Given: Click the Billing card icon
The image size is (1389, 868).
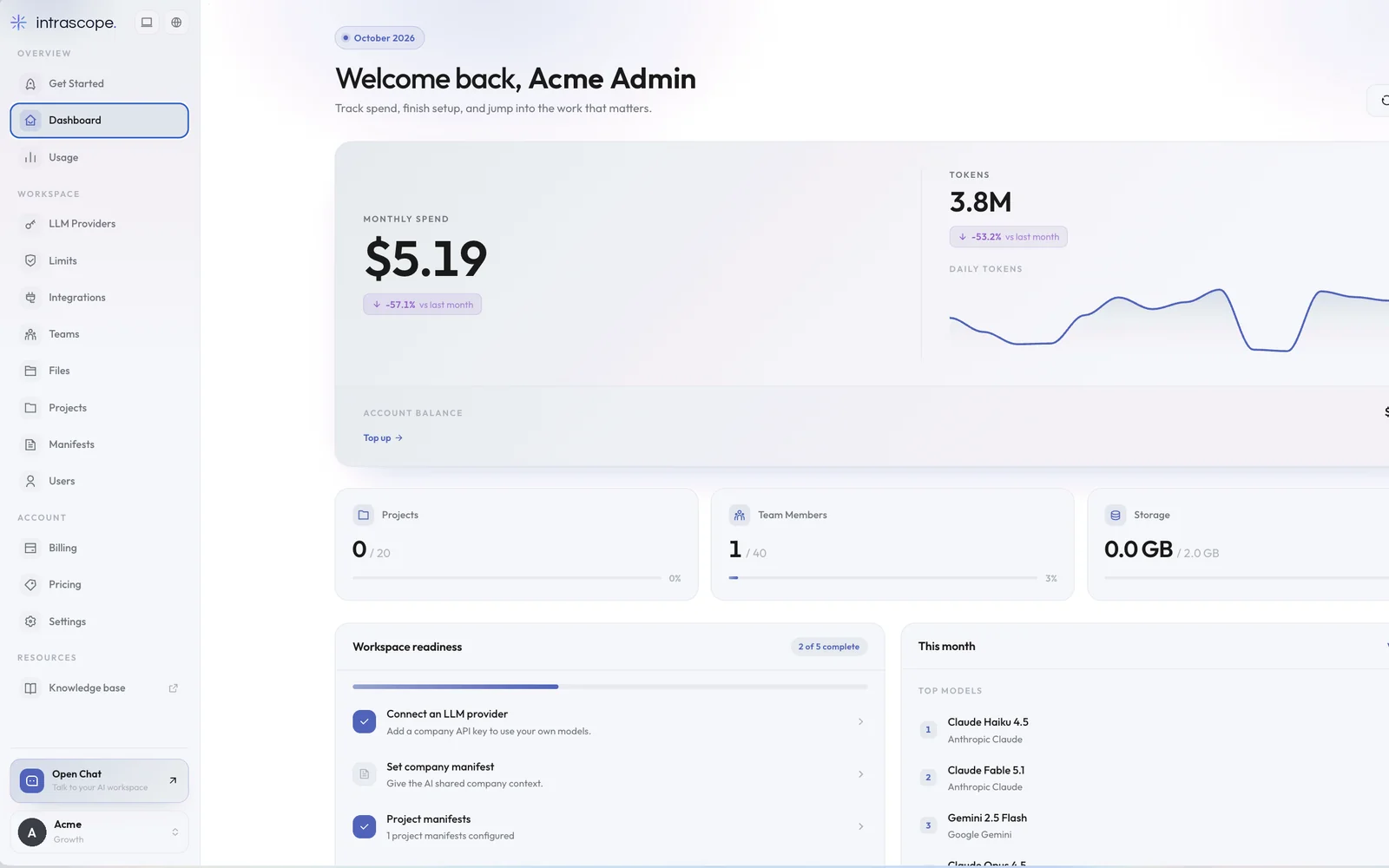Looking at the screenshot, I should (x=30, y=549).
